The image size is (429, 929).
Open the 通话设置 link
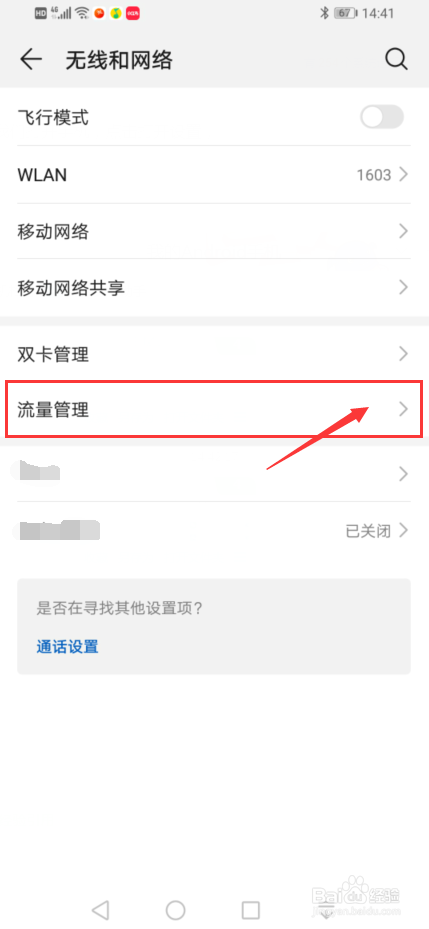[x=68, y=646]
